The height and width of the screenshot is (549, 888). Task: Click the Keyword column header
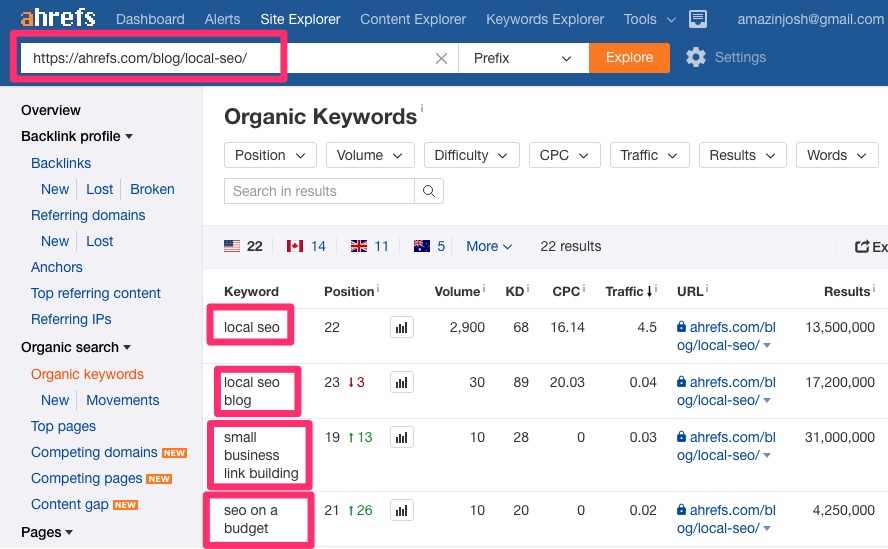(251, 292)
